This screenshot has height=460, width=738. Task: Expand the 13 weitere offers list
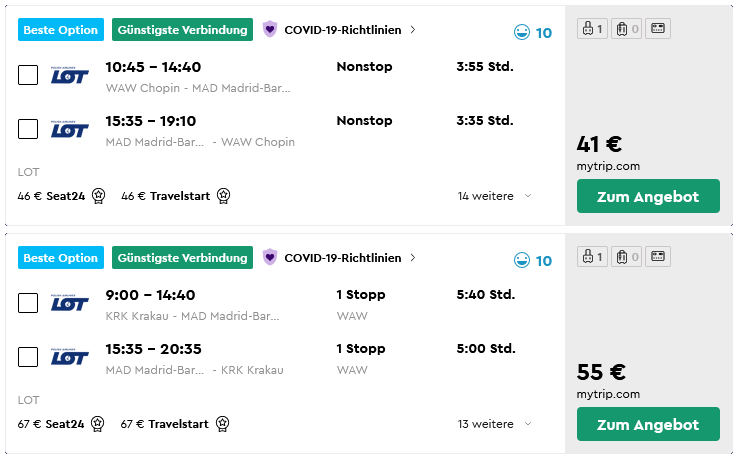point(494,424)
